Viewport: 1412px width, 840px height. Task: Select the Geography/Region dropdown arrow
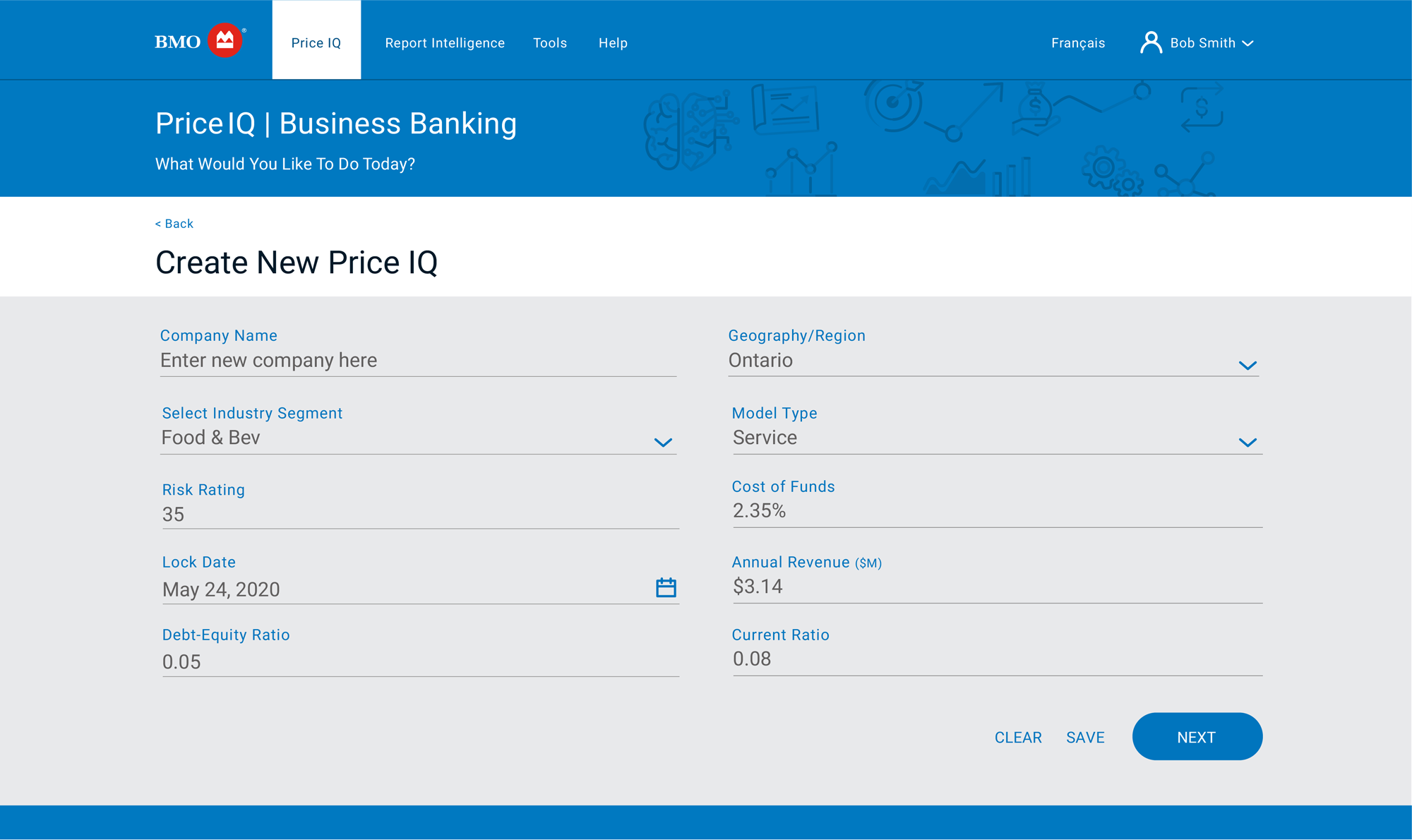pos(1248,366)
